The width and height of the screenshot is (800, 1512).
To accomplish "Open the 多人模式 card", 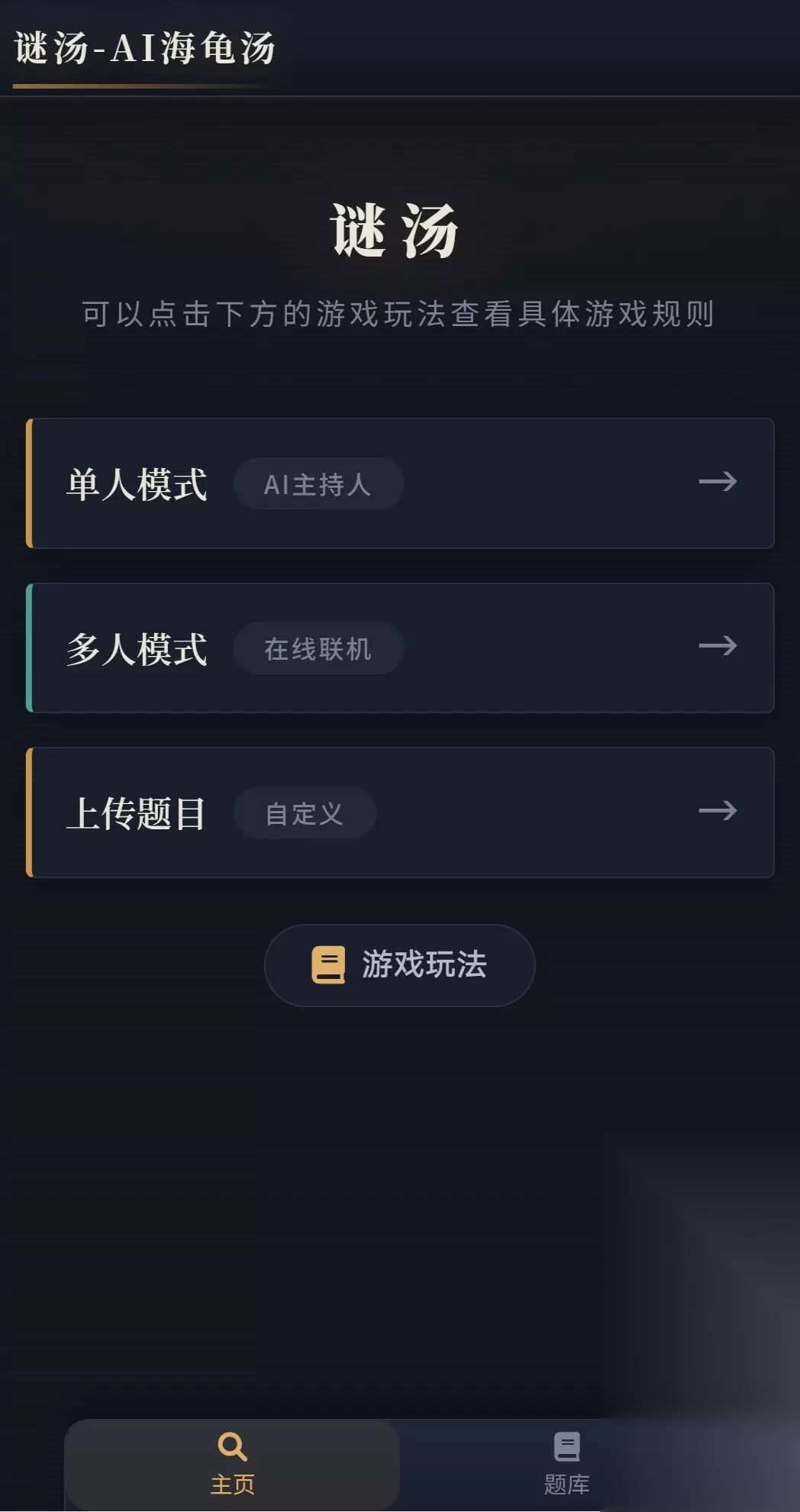I will (400, 648).
